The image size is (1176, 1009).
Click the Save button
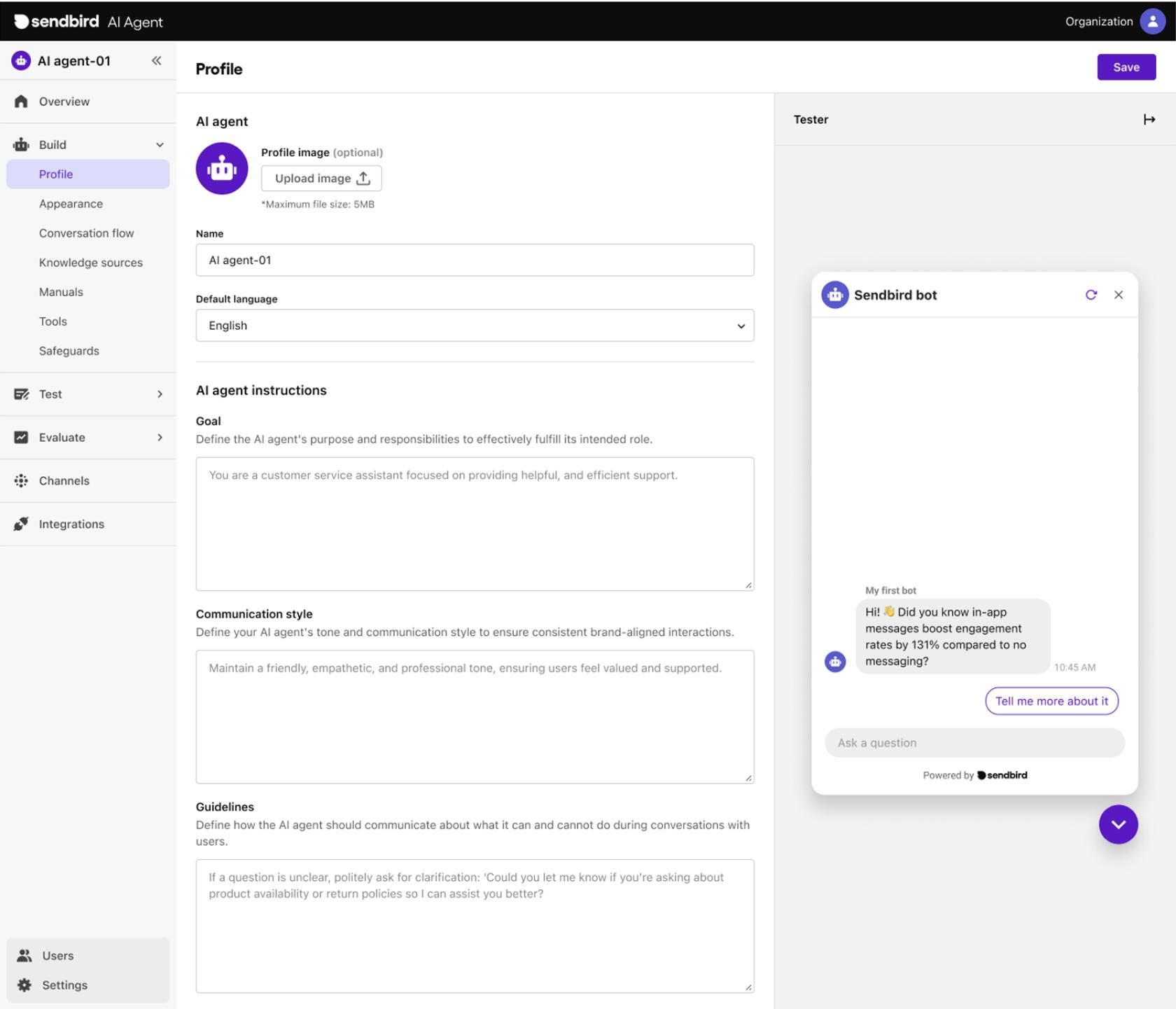[1126, 67]
